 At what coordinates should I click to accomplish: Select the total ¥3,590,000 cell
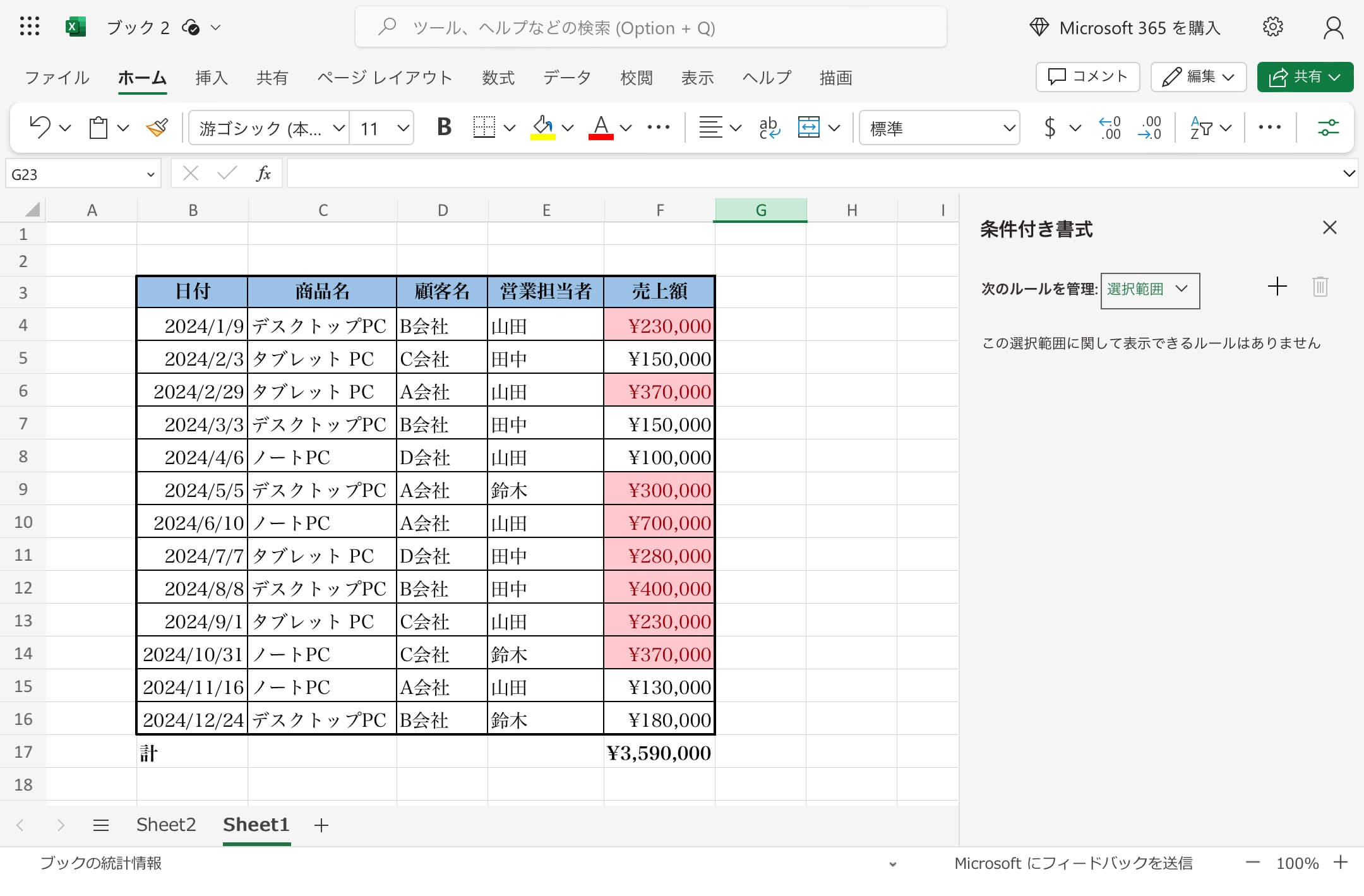tap(659, 751)
